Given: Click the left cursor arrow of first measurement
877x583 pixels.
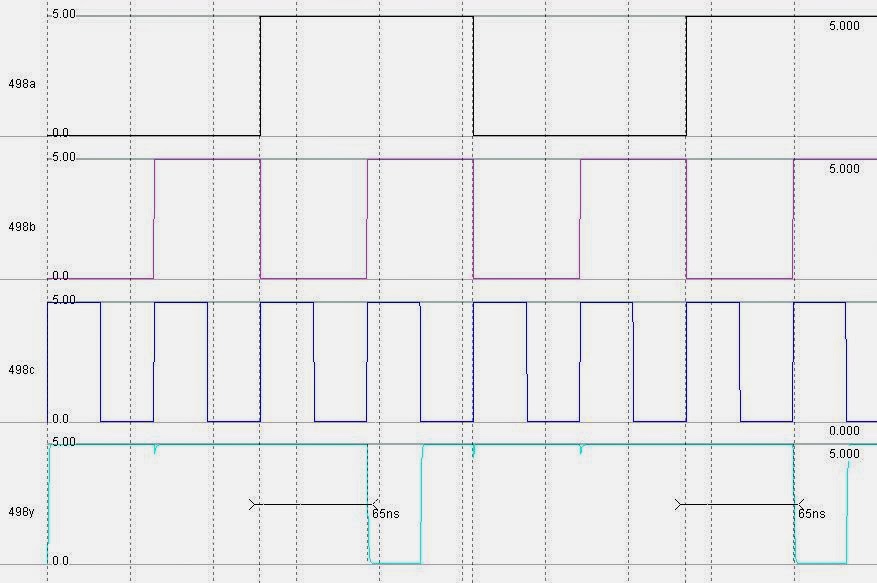Looking at the screenshot, I should 251,504.
